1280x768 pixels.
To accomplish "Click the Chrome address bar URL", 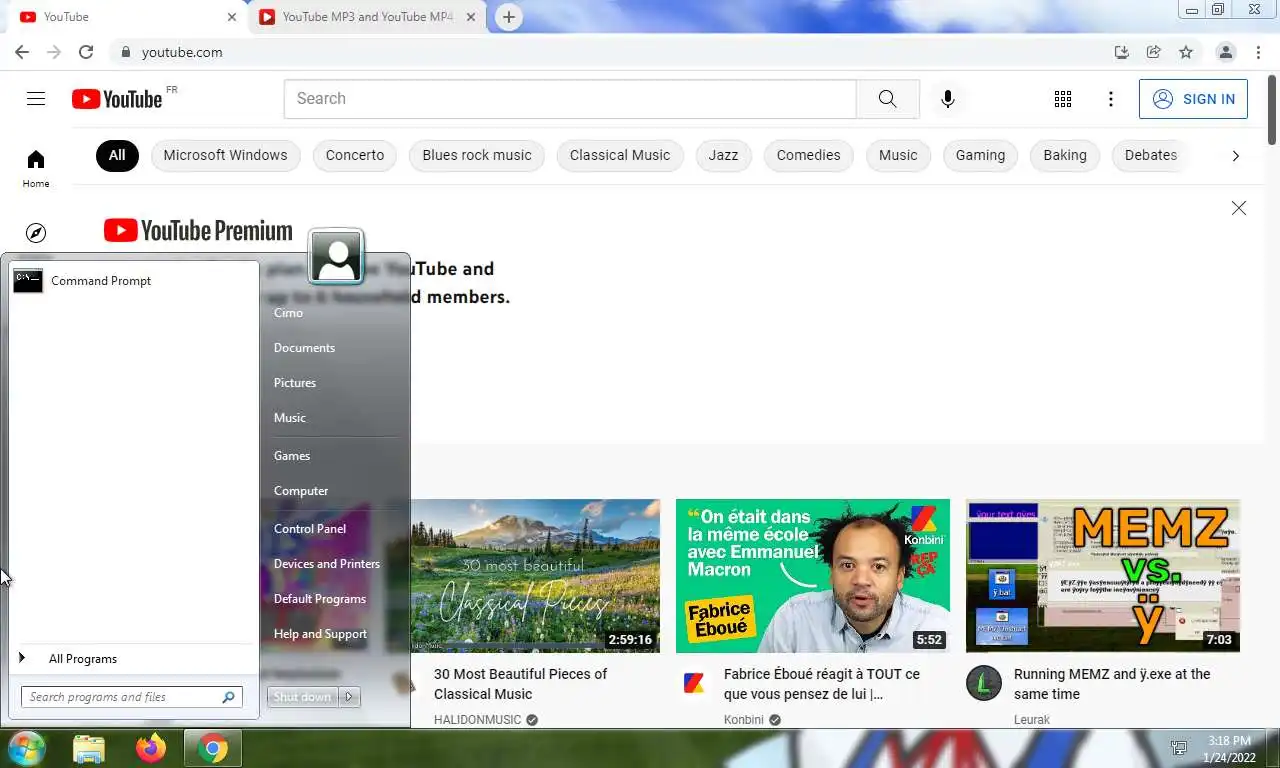I will coord(182,52).
